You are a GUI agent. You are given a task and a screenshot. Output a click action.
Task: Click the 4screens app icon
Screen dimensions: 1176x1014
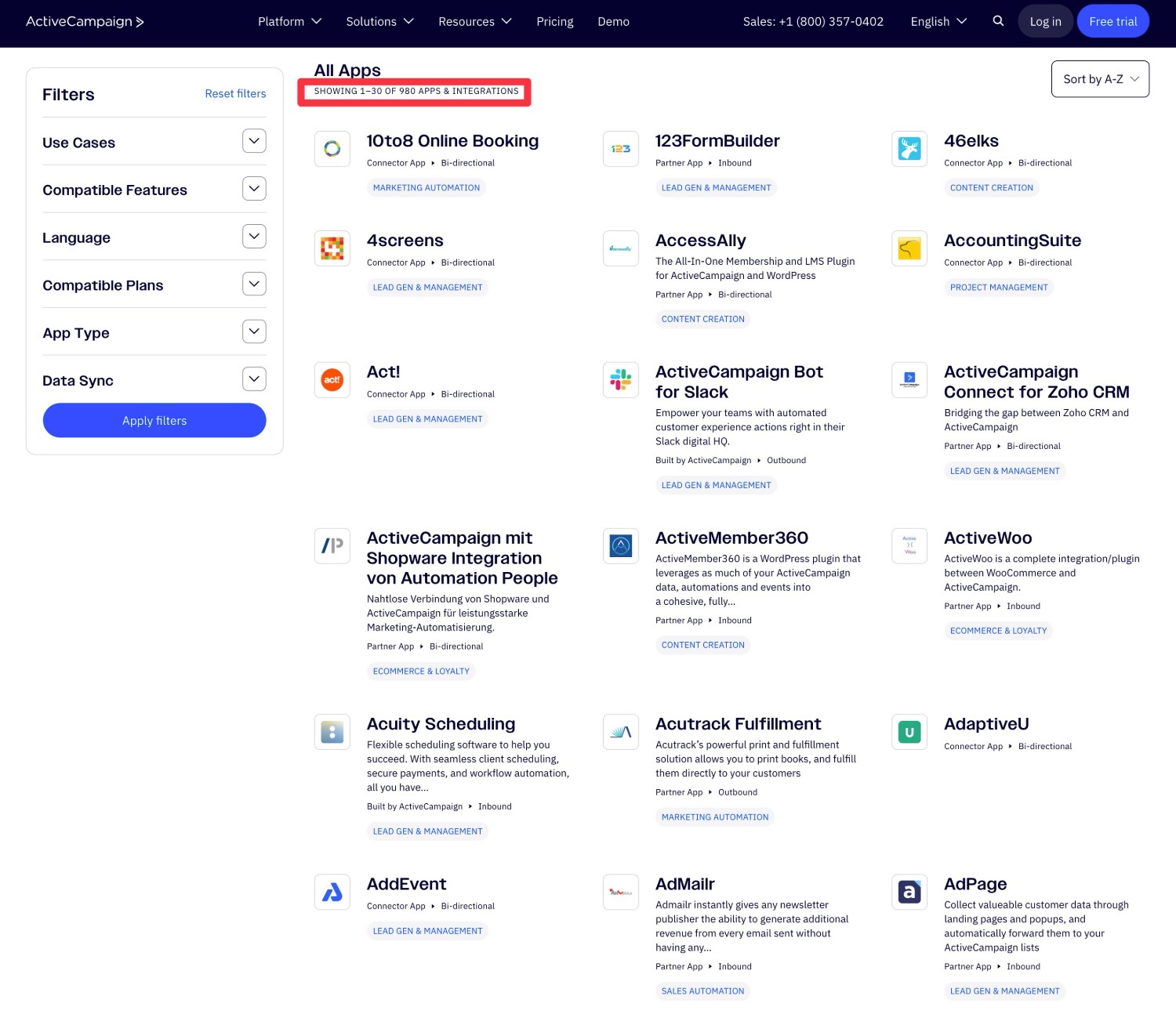point(332,248)
